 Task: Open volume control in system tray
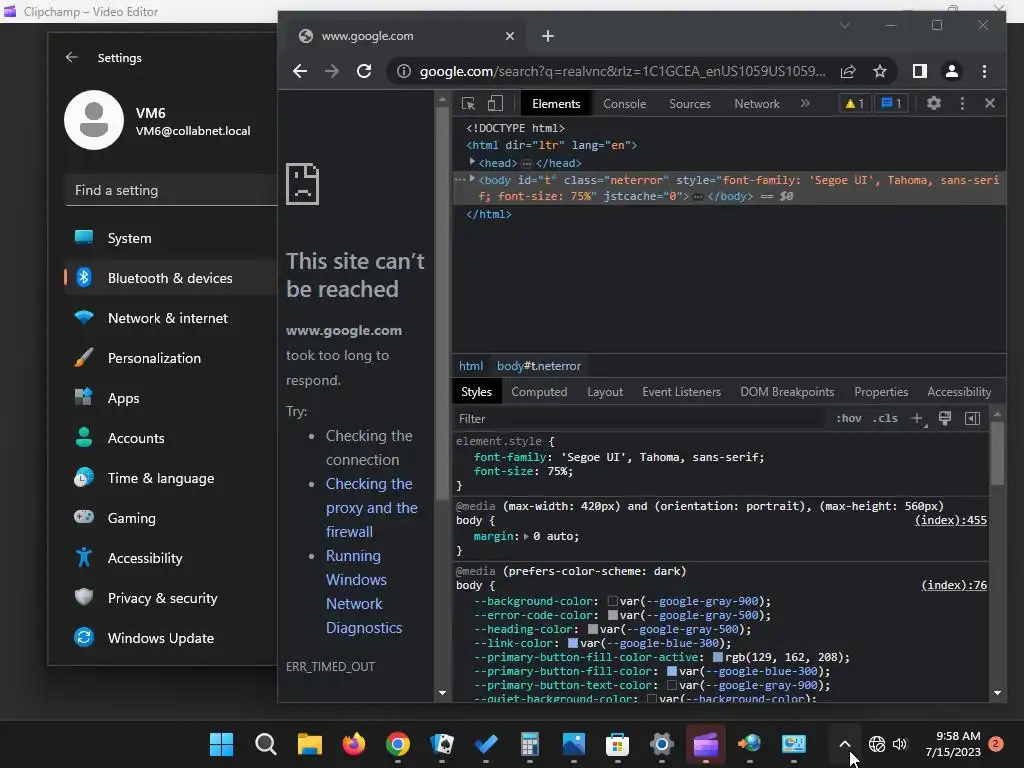pos(900,744)
